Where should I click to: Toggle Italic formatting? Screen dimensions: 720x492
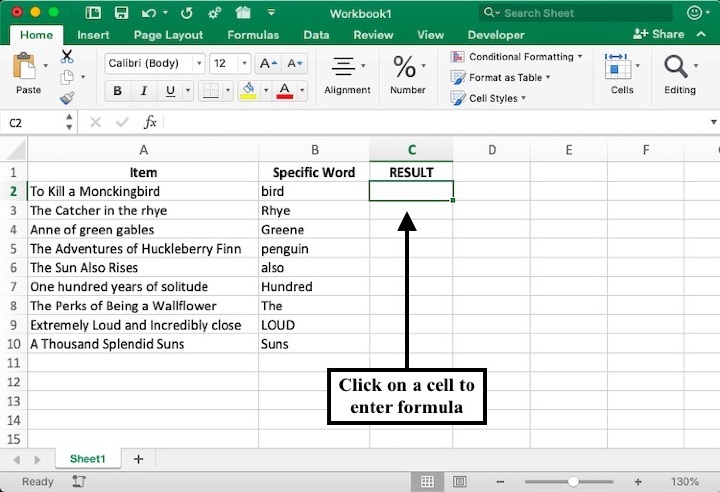[x=144, y=91]
